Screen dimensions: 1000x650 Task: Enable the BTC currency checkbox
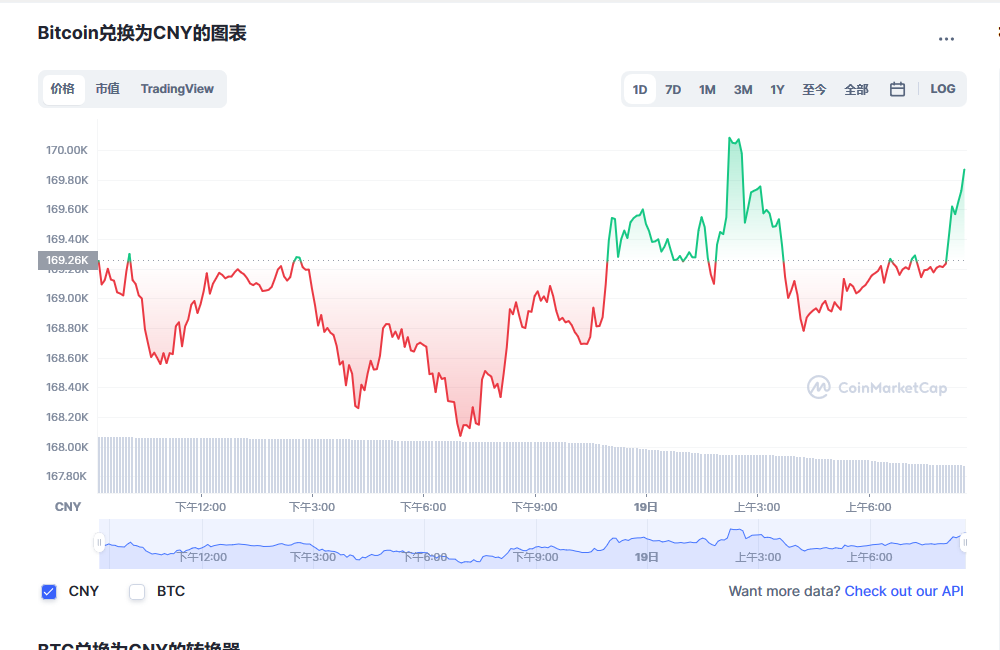click(138, 592)
